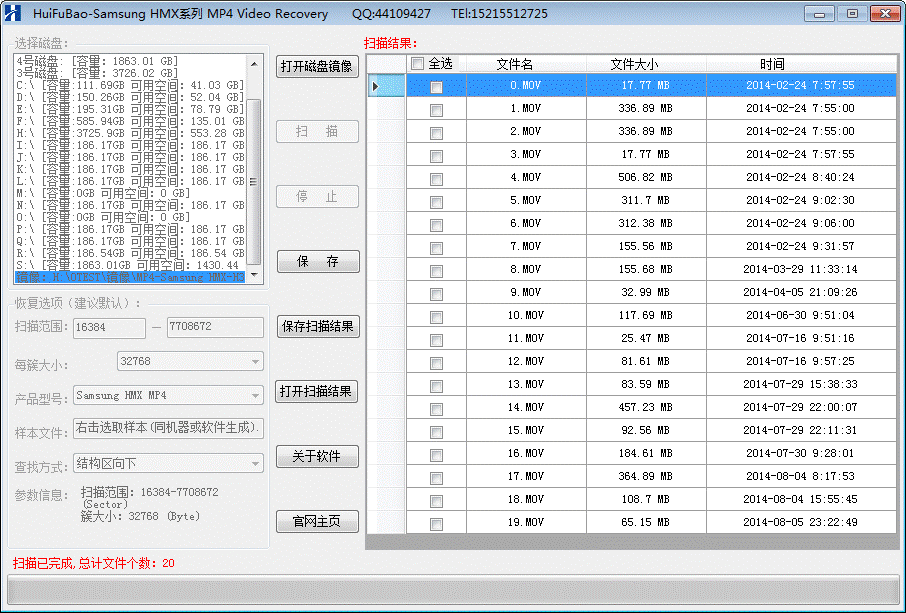The height and width of the screenshot is (613, 906).
Task: Click the 3.MOV file name cell
Action: point(526,154)
